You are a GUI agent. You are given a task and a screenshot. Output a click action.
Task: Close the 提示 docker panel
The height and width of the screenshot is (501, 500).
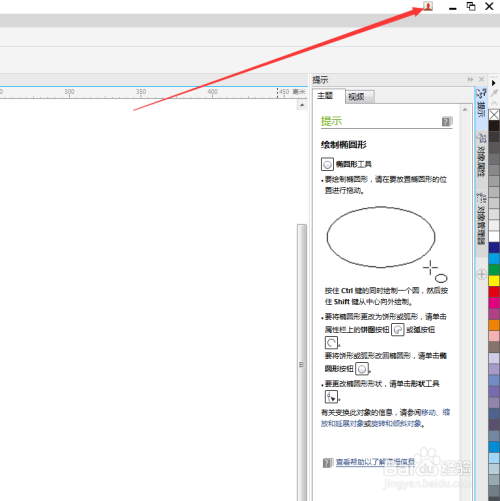(481, 79)
